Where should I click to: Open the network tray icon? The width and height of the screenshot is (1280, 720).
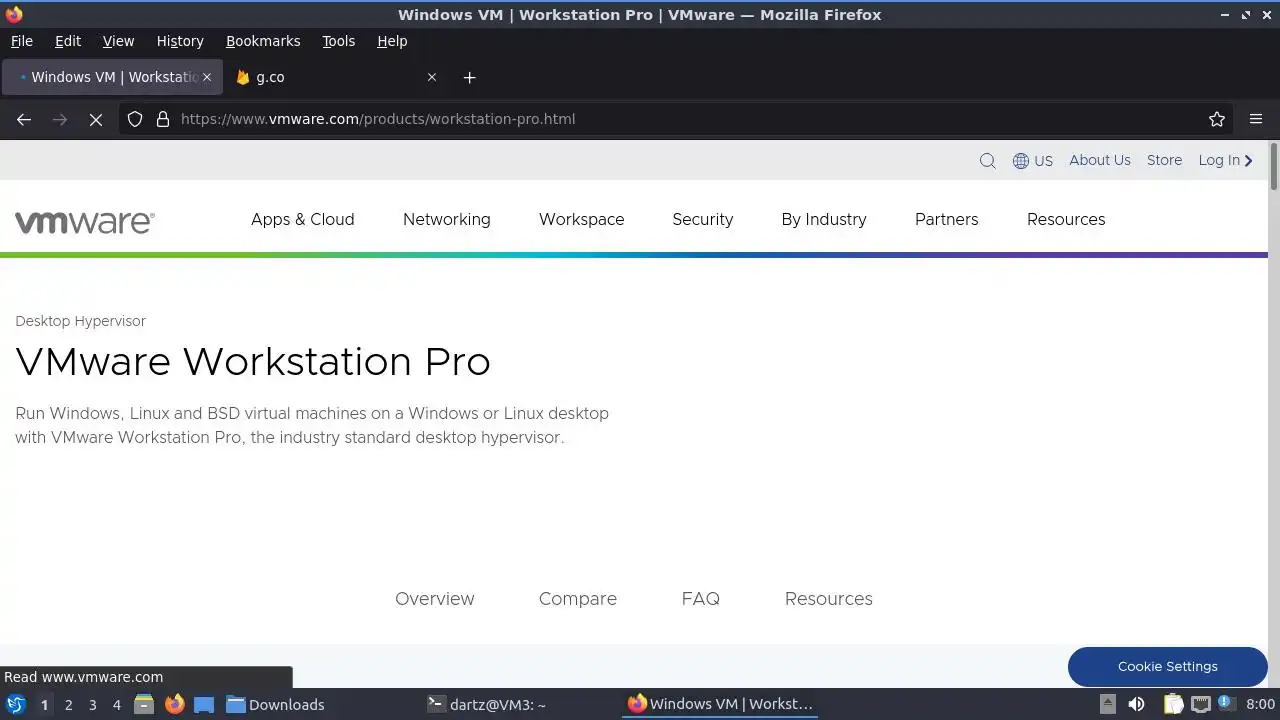(1200, 704)
